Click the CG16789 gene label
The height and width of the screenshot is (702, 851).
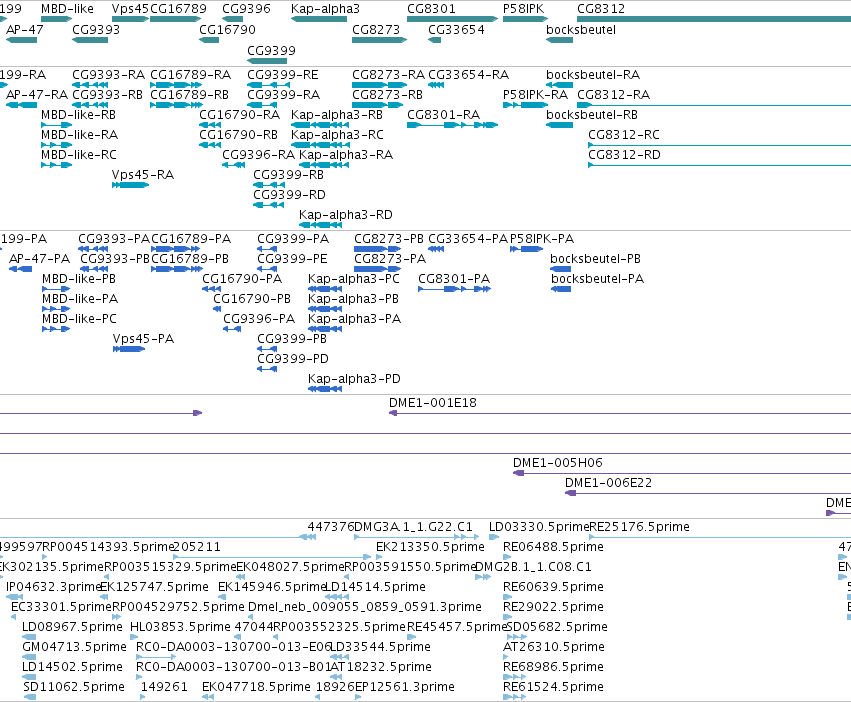coord(179,9)
